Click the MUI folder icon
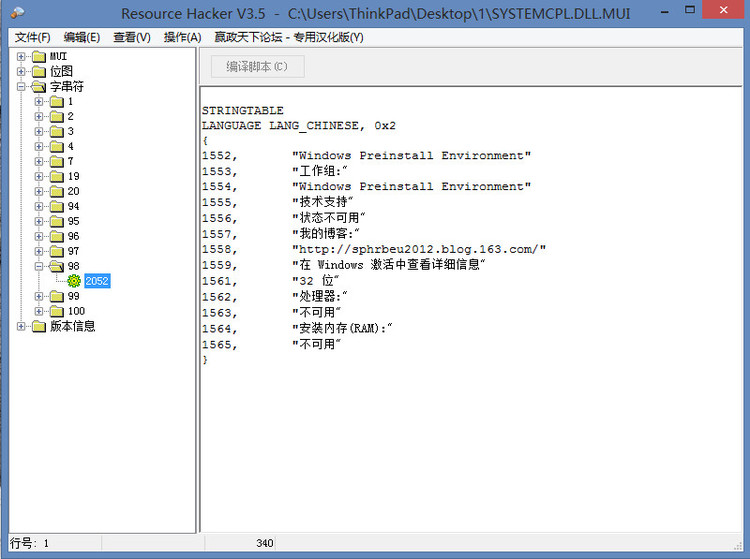The height and width of the screenshot is (559, 750). (x=39, y=56)
